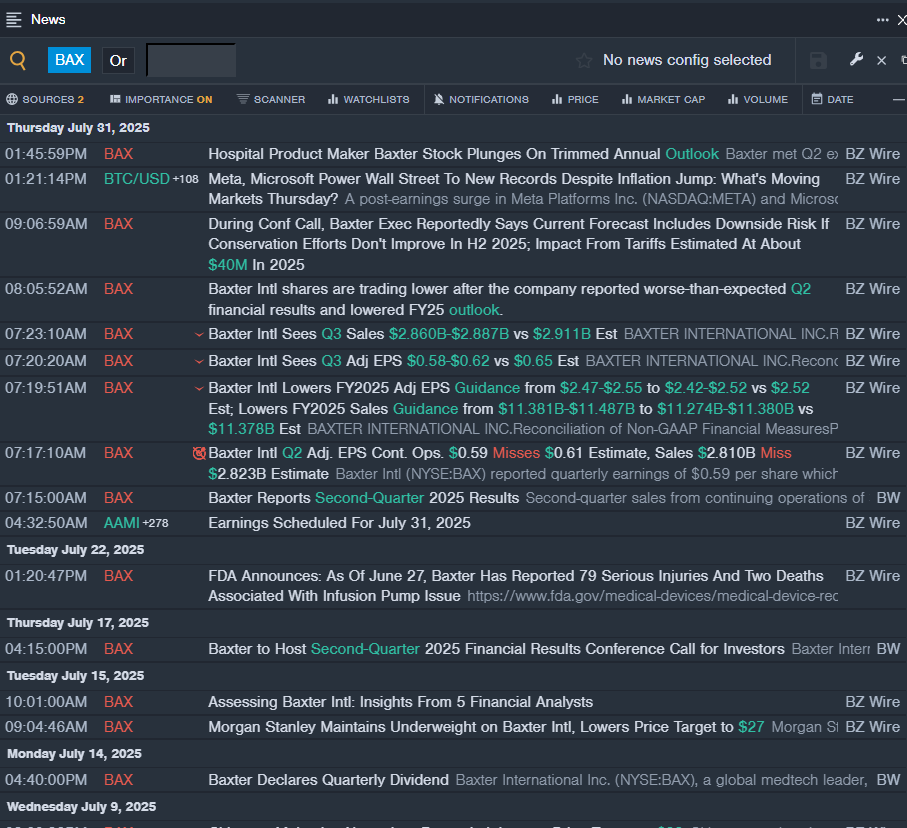The height and width of the screenshot is (828, 907).
Task: Toggle the Importance ON filter
Action: 161,100
